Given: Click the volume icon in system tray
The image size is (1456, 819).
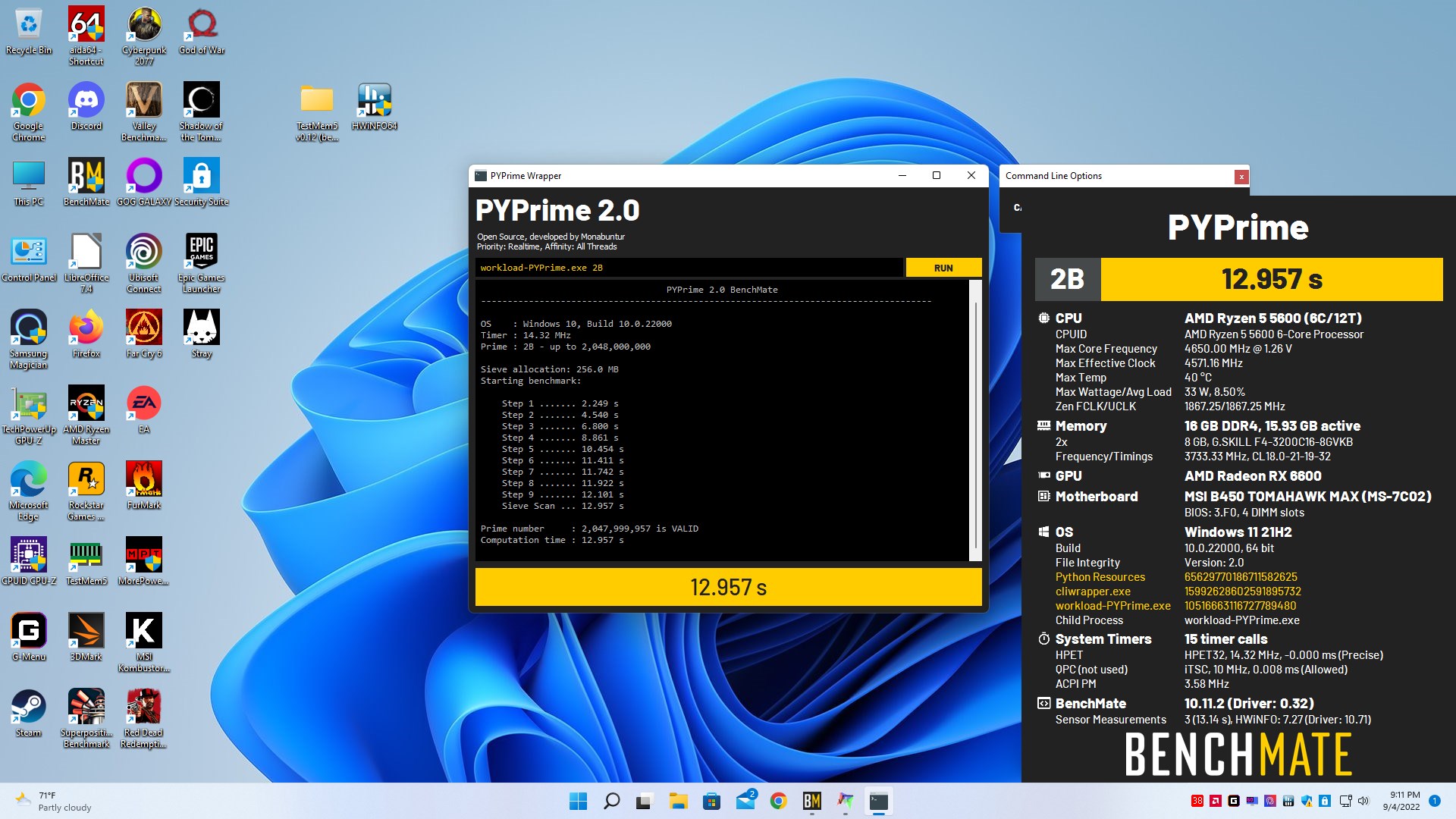Looking at the screenshot, I should (x=1363, y=801).
